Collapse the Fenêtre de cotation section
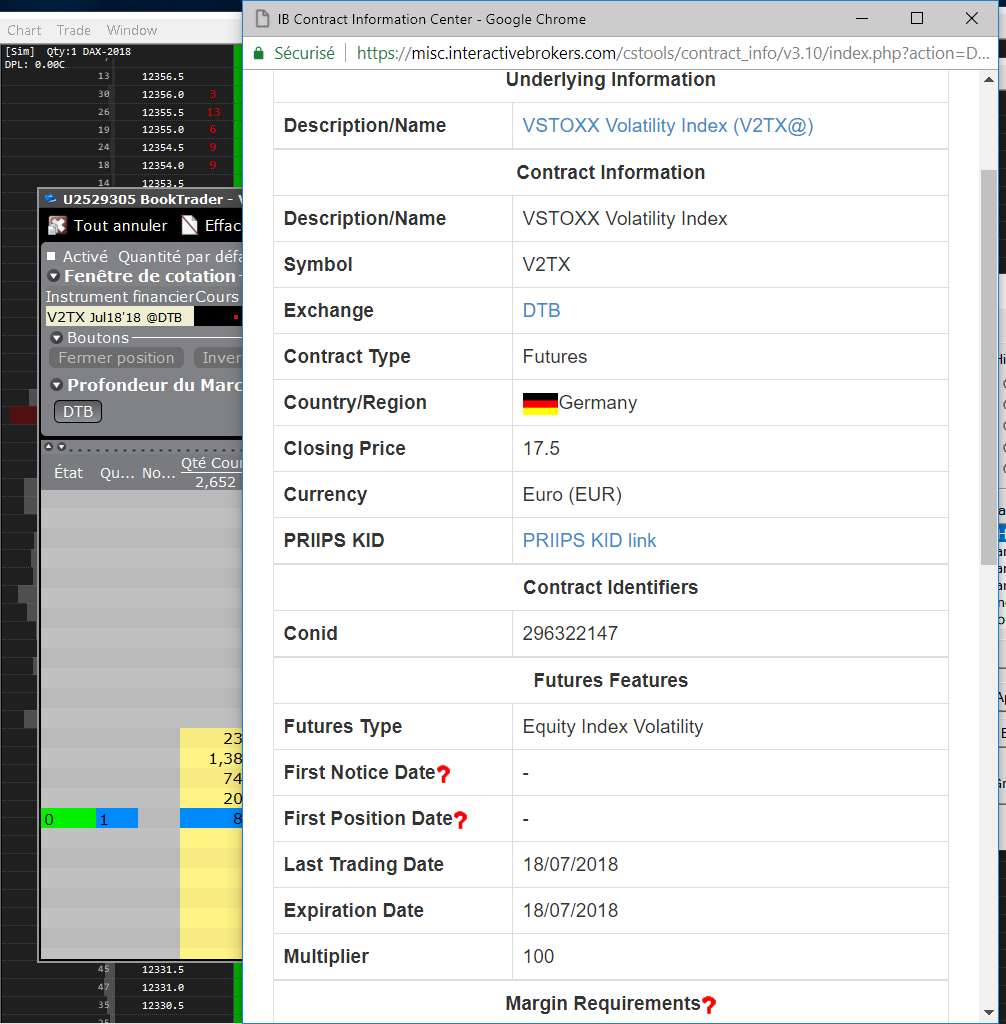The image size is (1006, 1024). coord(54,276)
